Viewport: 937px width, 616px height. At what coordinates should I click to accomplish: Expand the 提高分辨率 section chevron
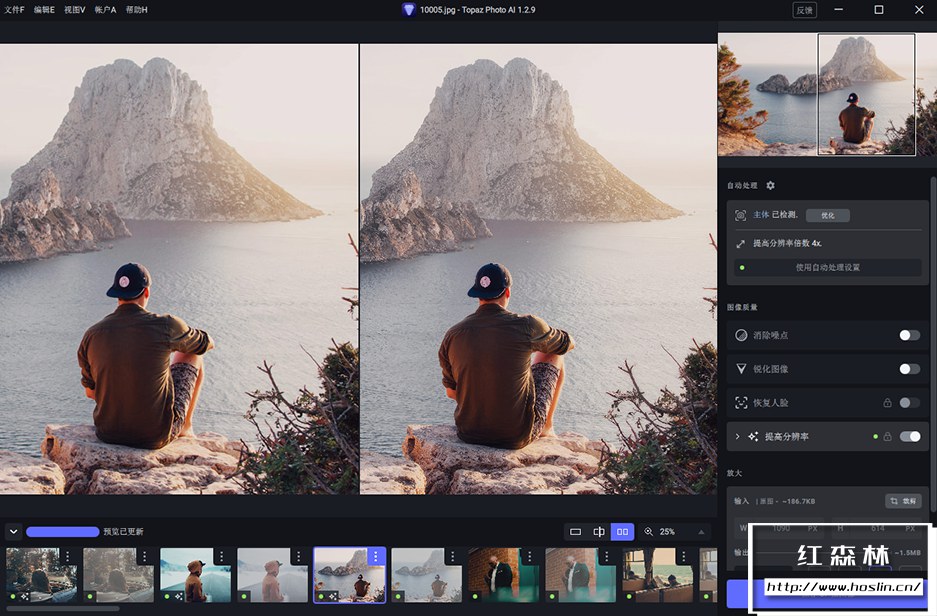[x=738, y=437]
